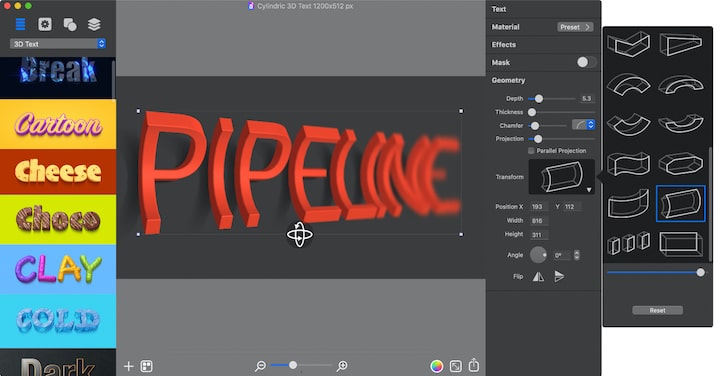The height and width of the screenshot is (376, 720).
Task: Enable Parallel Projection checkbox
Action: [x=531, y=151]
